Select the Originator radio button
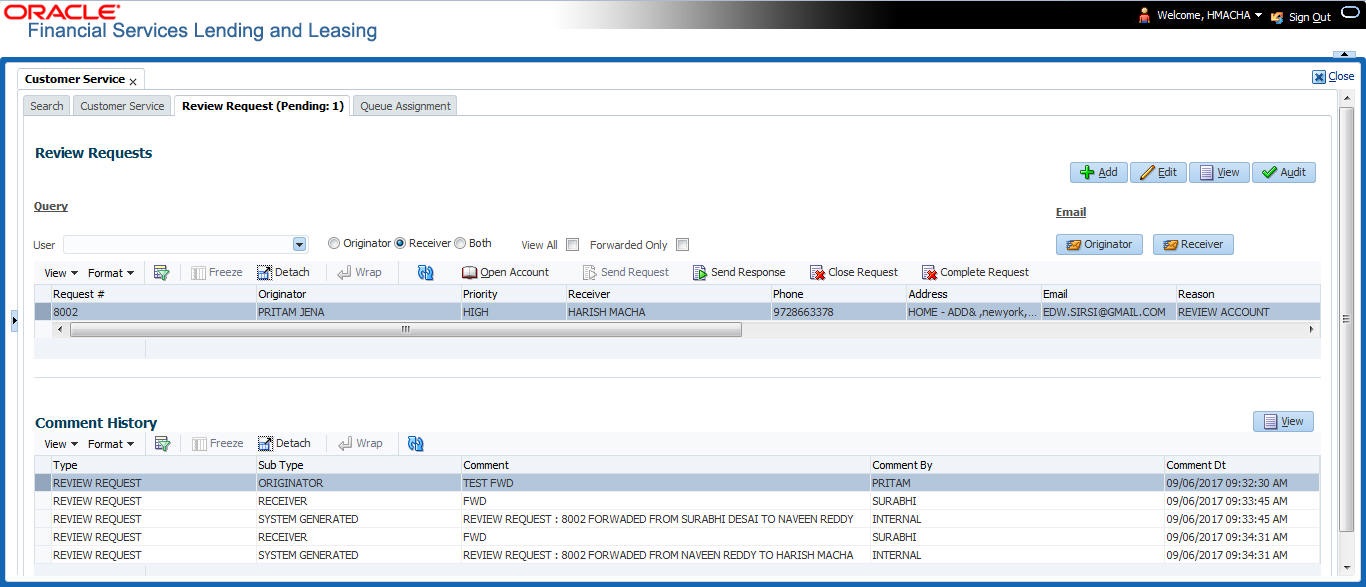This screenshot has width=1366, height=587. 334,243
